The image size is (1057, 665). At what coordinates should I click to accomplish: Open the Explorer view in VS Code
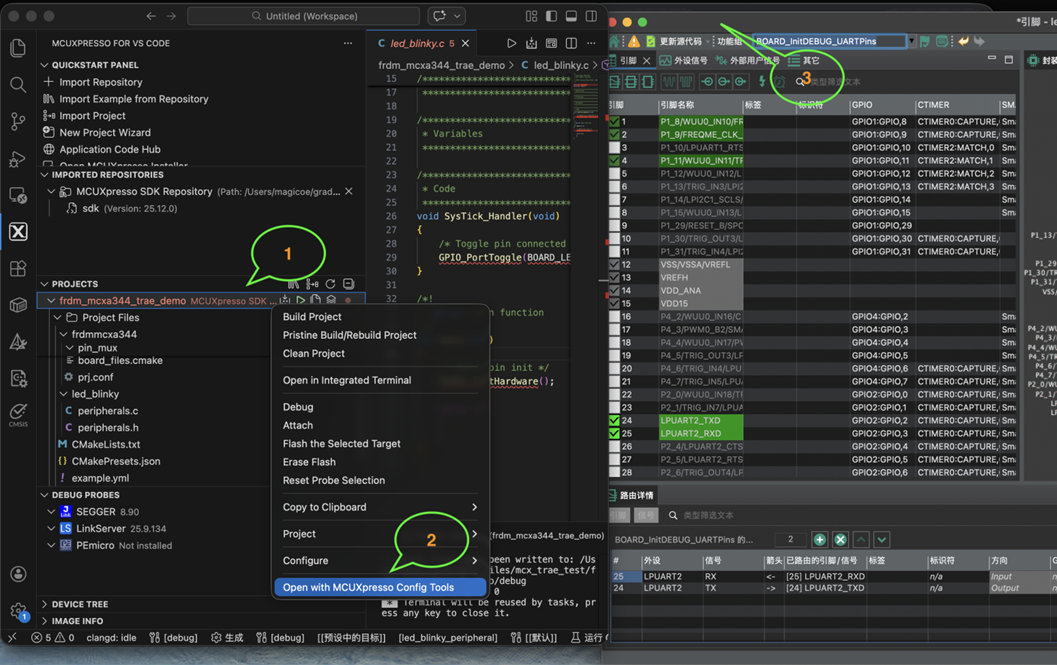click(18, 48)
